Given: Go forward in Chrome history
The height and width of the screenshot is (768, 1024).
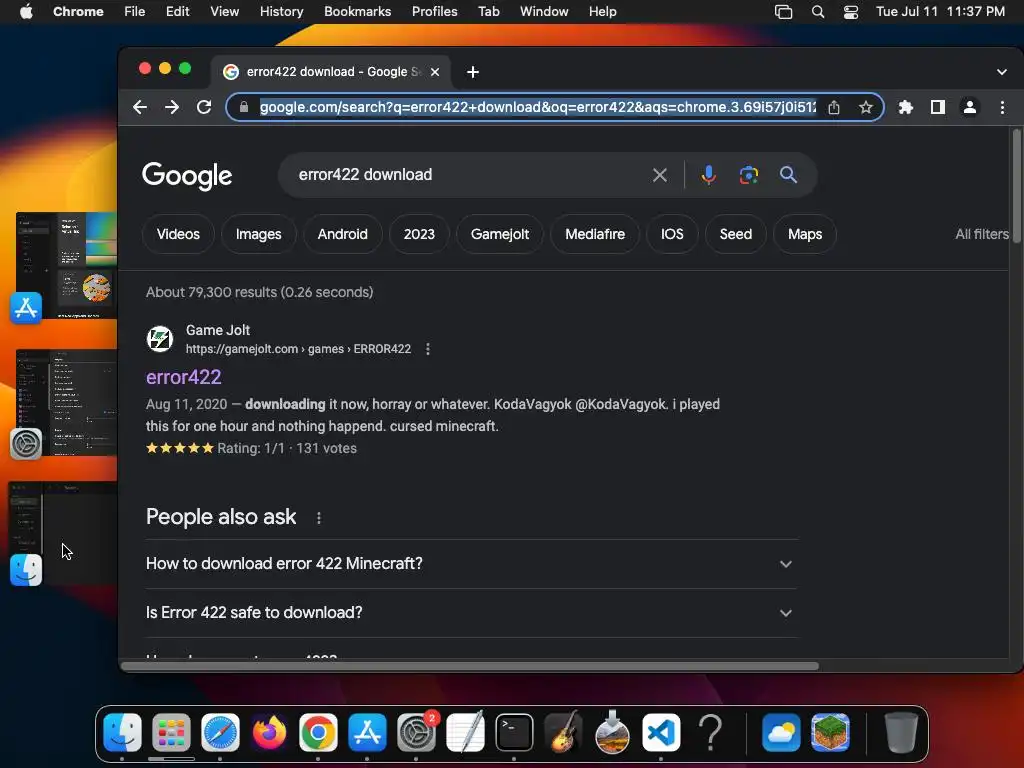Looking at the screenshot, I should coord(172,107).
